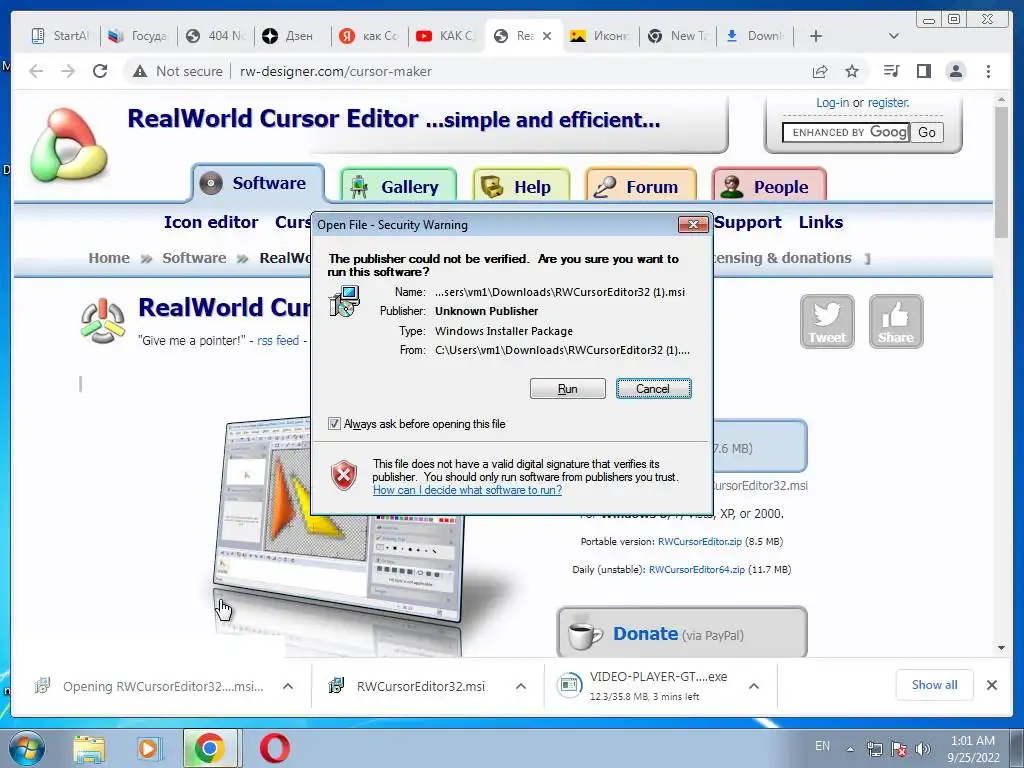The height and width of the screenshot is (768, 1024).
Task: Click the Tweet button
Action: pos(827,321)
